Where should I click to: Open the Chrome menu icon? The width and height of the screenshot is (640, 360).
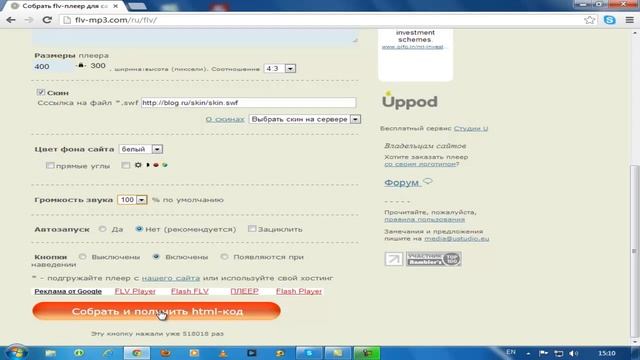pyautogui.click(x=629, y=20)
